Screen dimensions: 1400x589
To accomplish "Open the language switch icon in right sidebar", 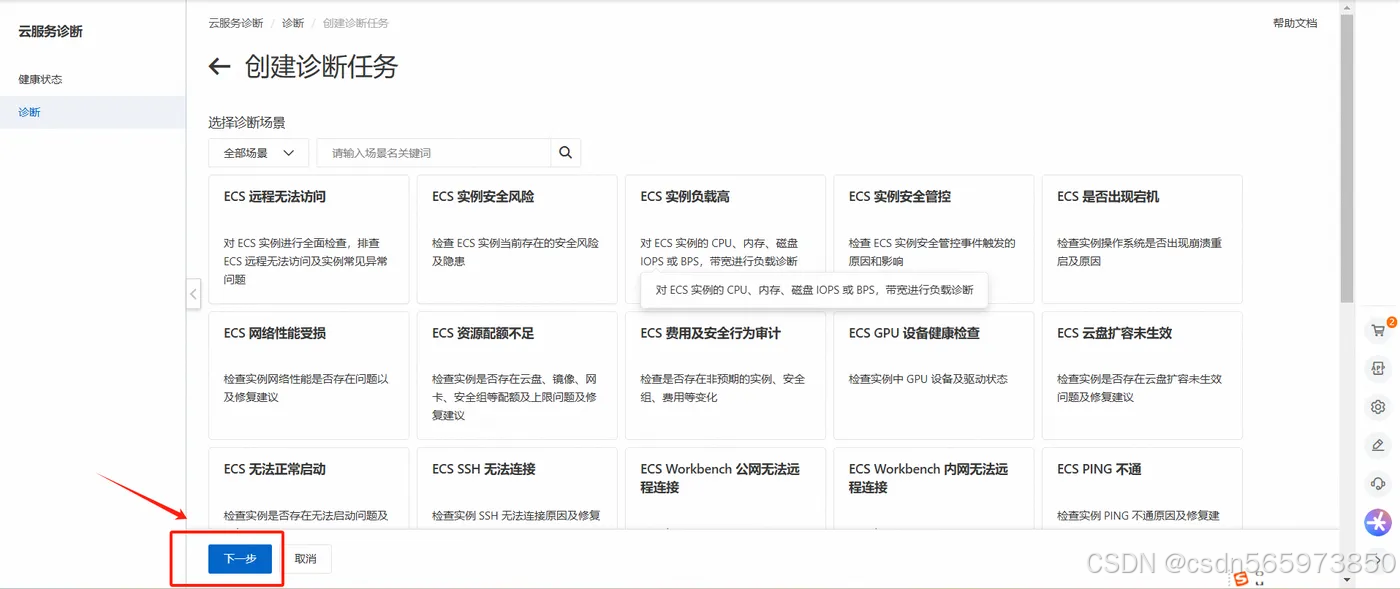I will [1378, 368].
